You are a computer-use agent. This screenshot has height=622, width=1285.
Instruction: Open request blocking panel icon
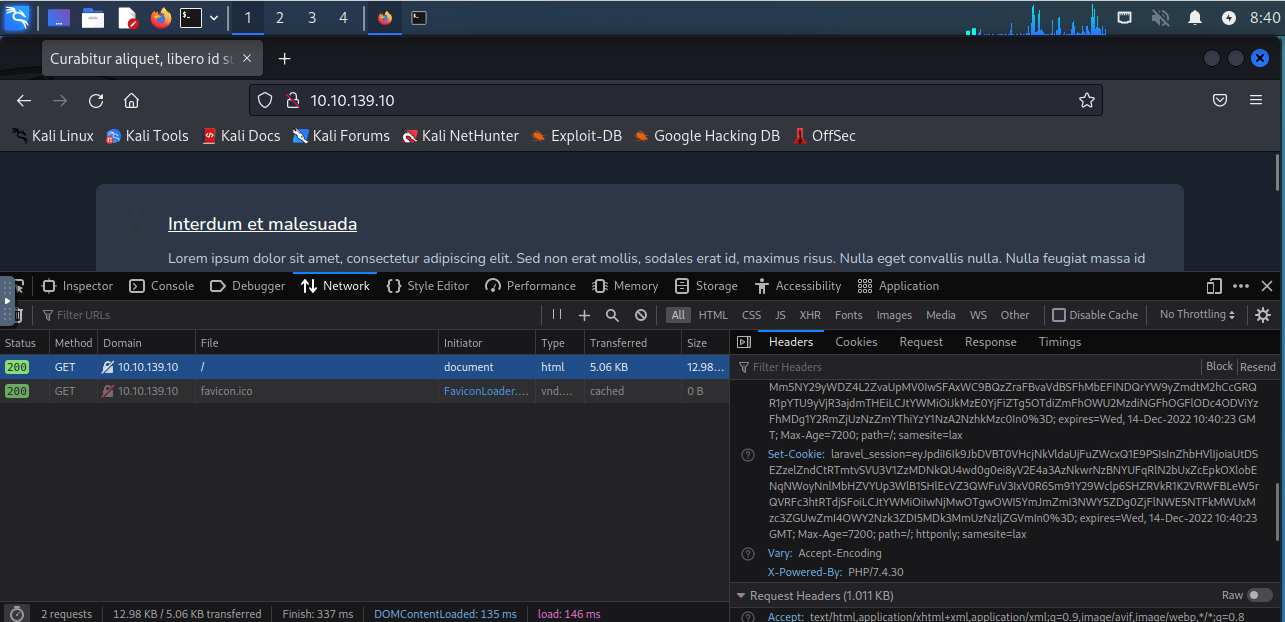(x=641, y=315)
